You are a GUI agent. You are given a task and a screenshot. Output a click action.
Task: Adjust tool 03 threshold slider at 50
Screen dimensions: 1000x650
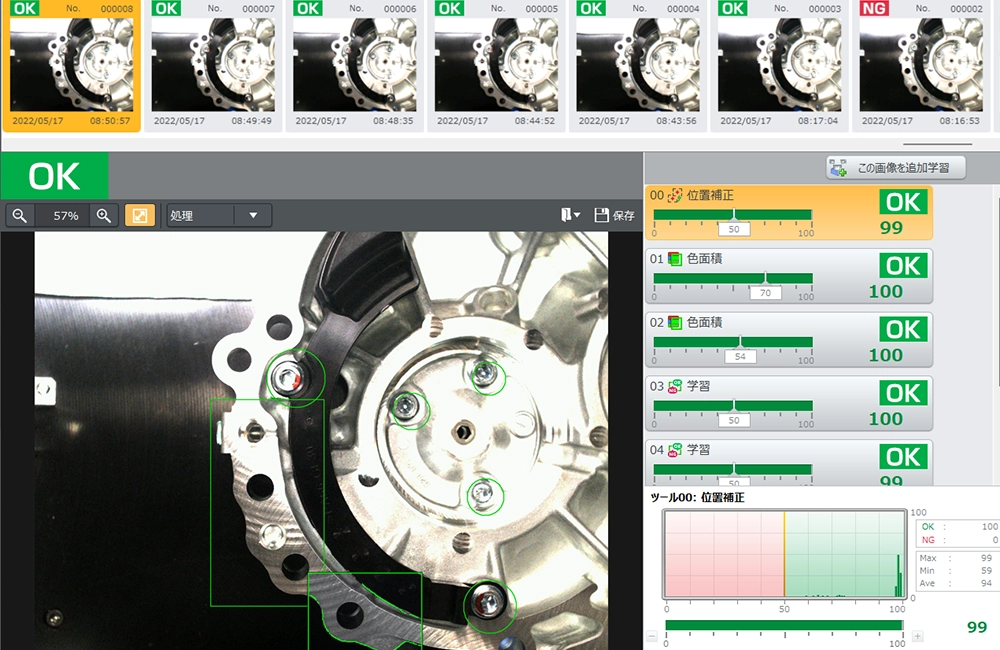(734, 420)
